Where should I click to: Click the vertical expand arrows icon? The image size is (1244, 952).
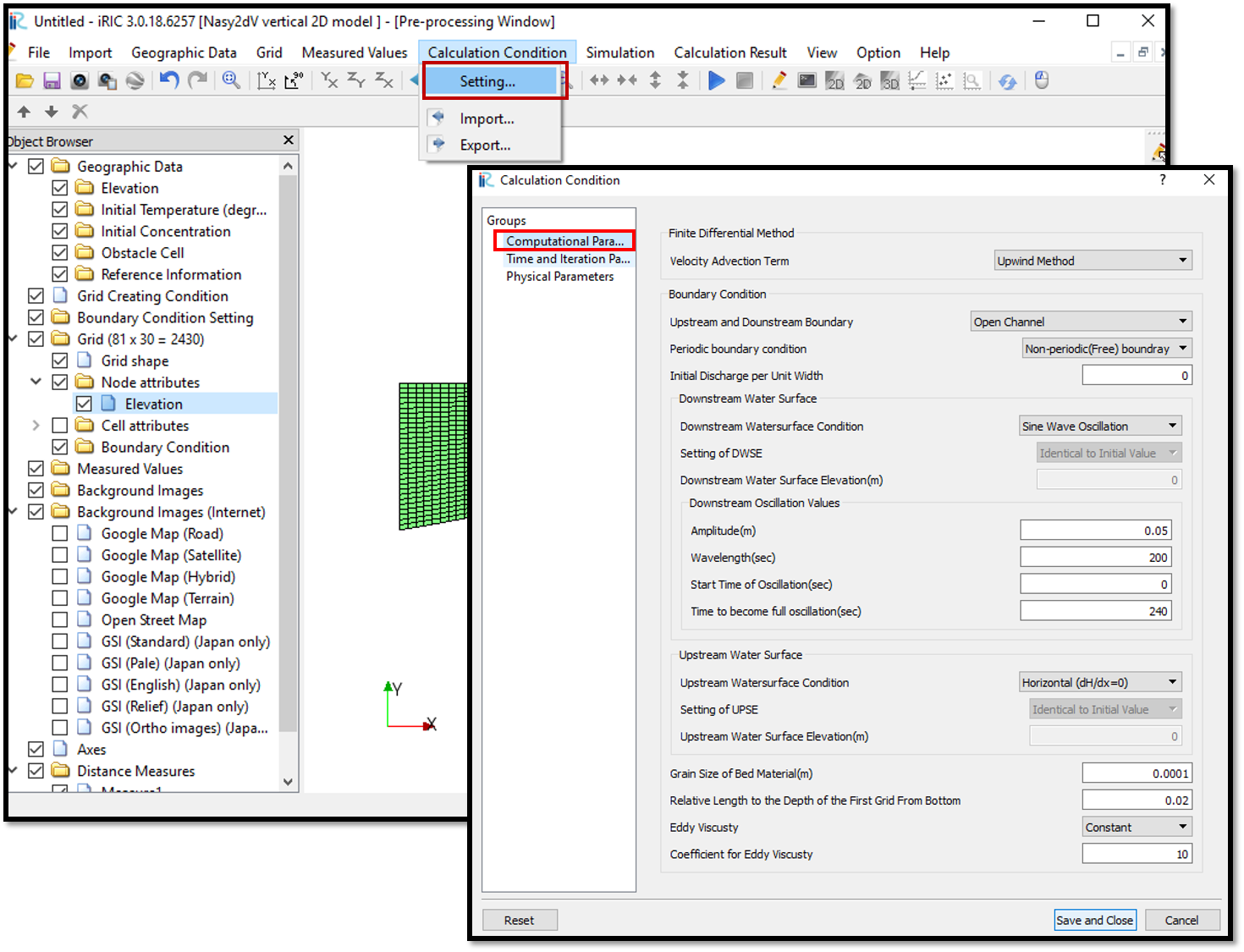click(x=655, y=80)
